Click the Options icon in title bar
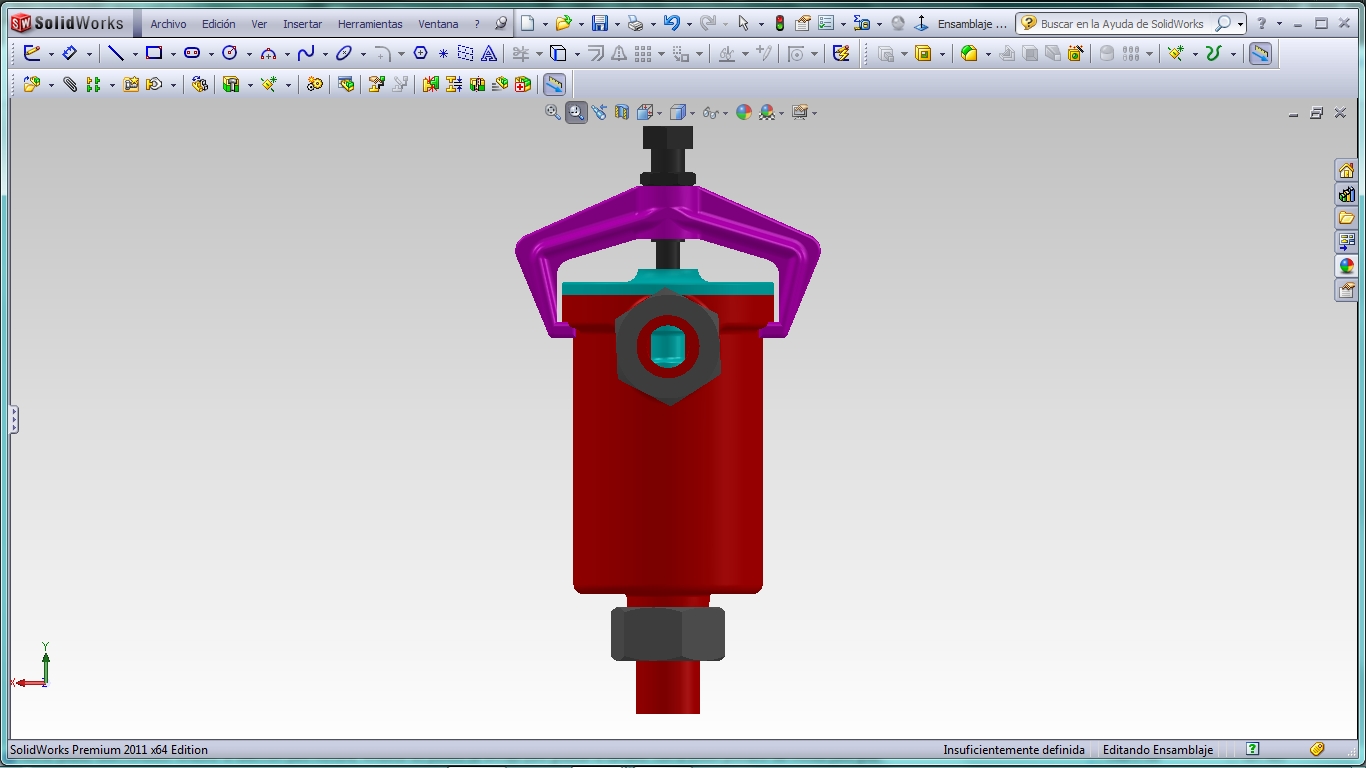This screenshot has height=768, width=1366. (826, 23)
